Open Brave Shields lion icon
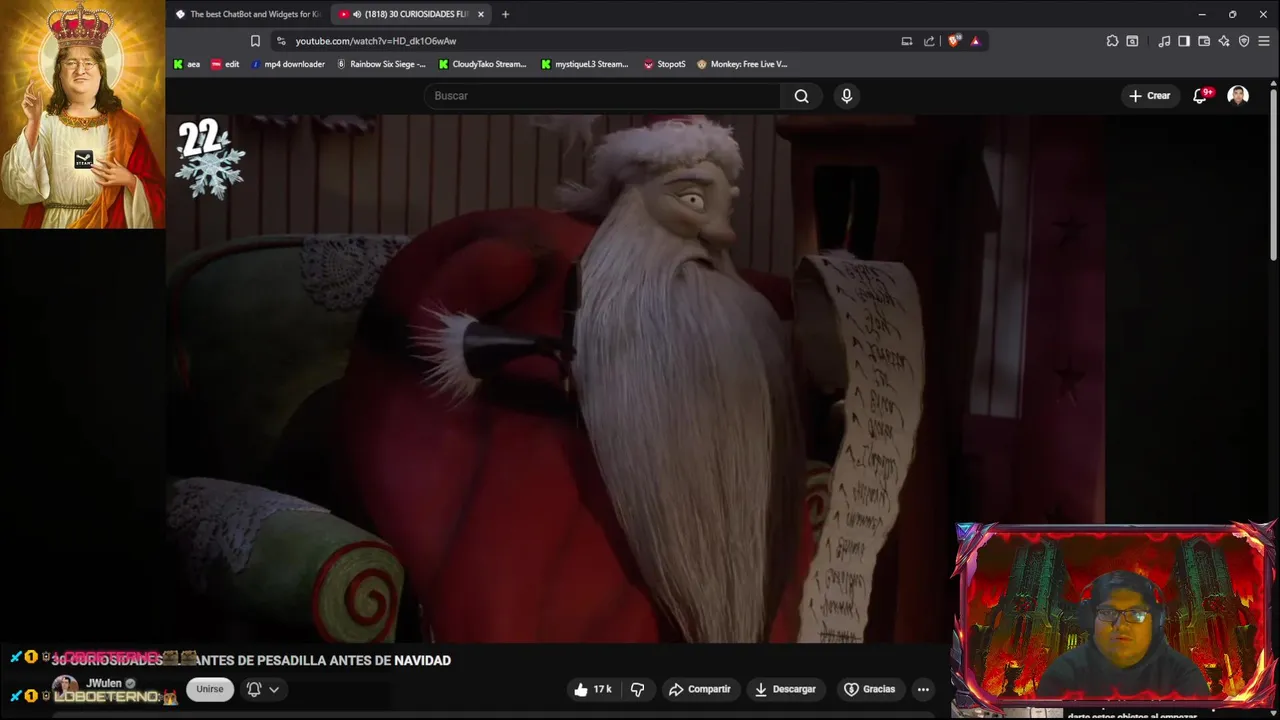Image resolution: width=1280 pixels, height=720 pixels. 954,41
